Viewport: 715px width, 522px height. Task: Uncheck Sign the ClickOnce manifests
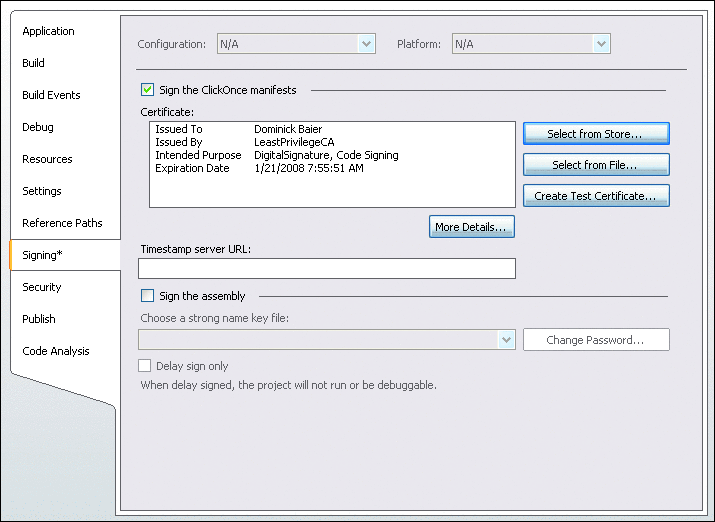(147, 90)
